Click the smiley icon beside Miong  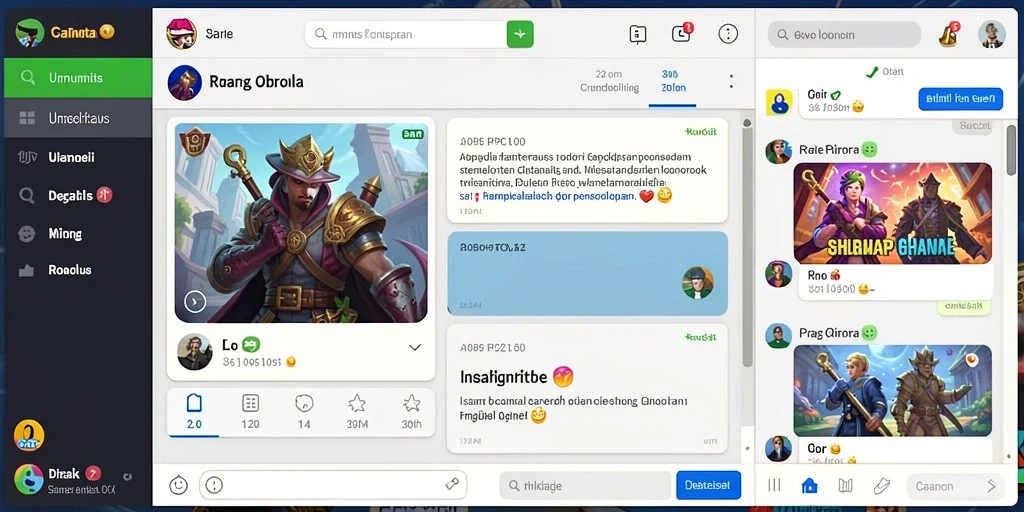(x=27, y=234)
